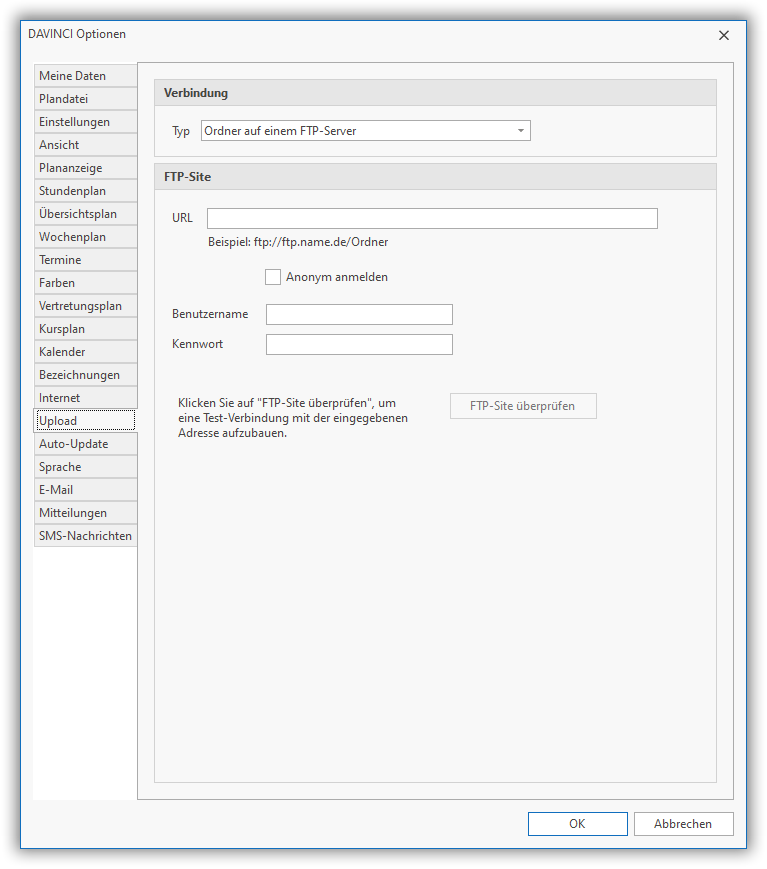Open the Plandatei tab
This screenshot has height=869, width=767.
(84, 99)
